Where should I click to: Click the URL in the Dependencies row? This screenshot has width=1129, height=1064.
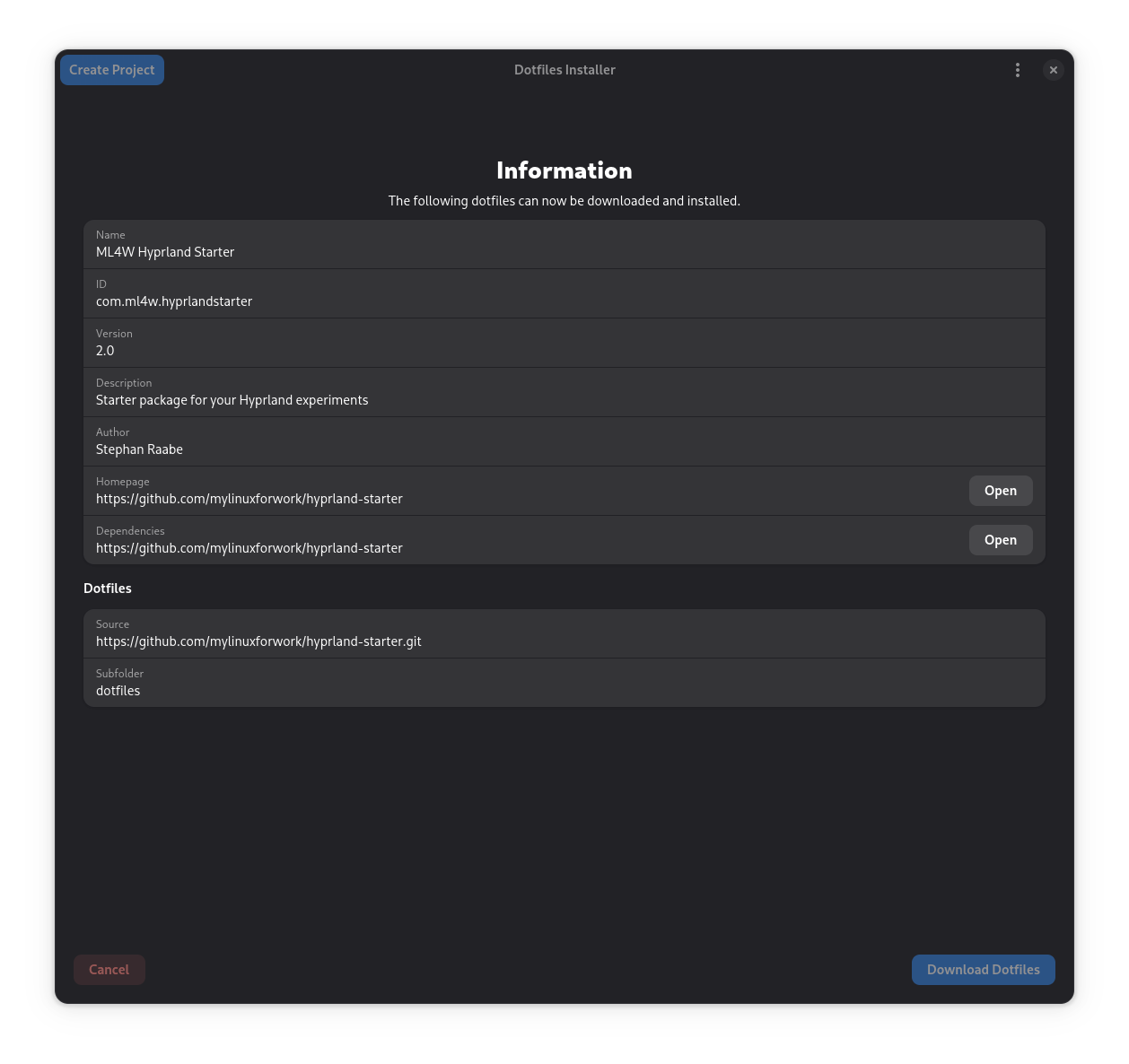249,548
